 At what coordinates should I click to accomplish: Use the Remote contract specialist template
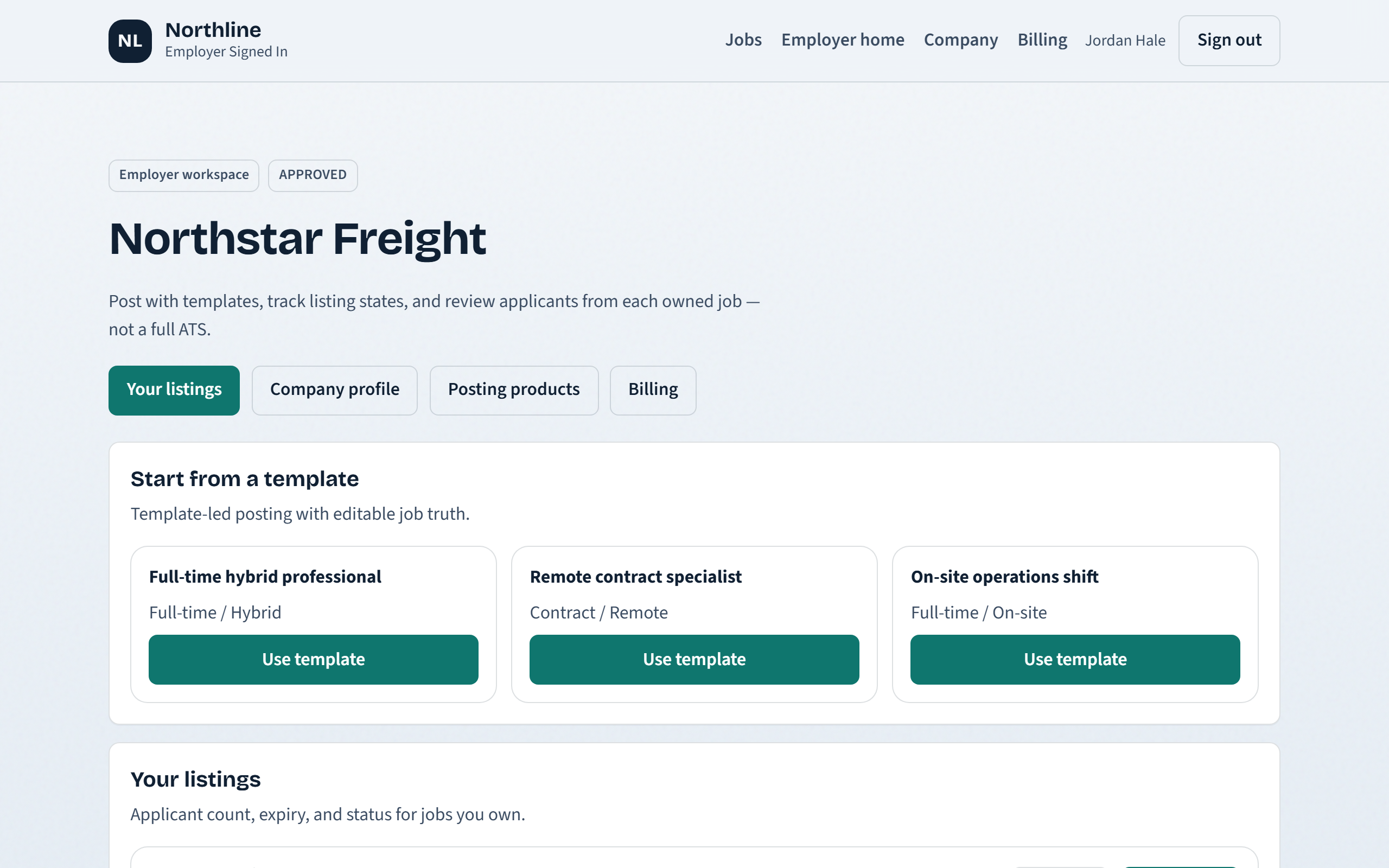(694, 659)
